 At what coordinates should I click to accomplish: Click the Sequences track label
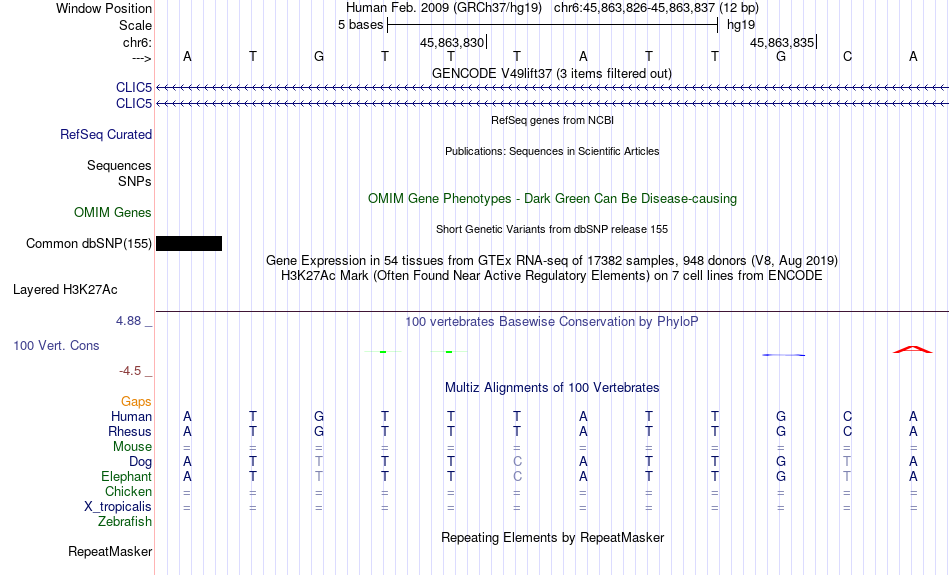click(x=119, y=165)
